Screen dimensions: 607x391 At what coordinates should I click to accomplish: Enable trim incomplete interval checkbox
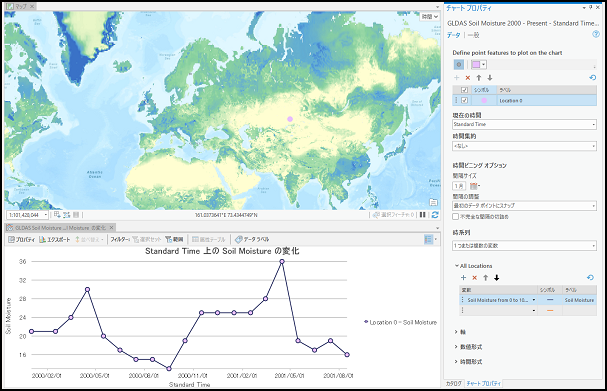(456, 216)
